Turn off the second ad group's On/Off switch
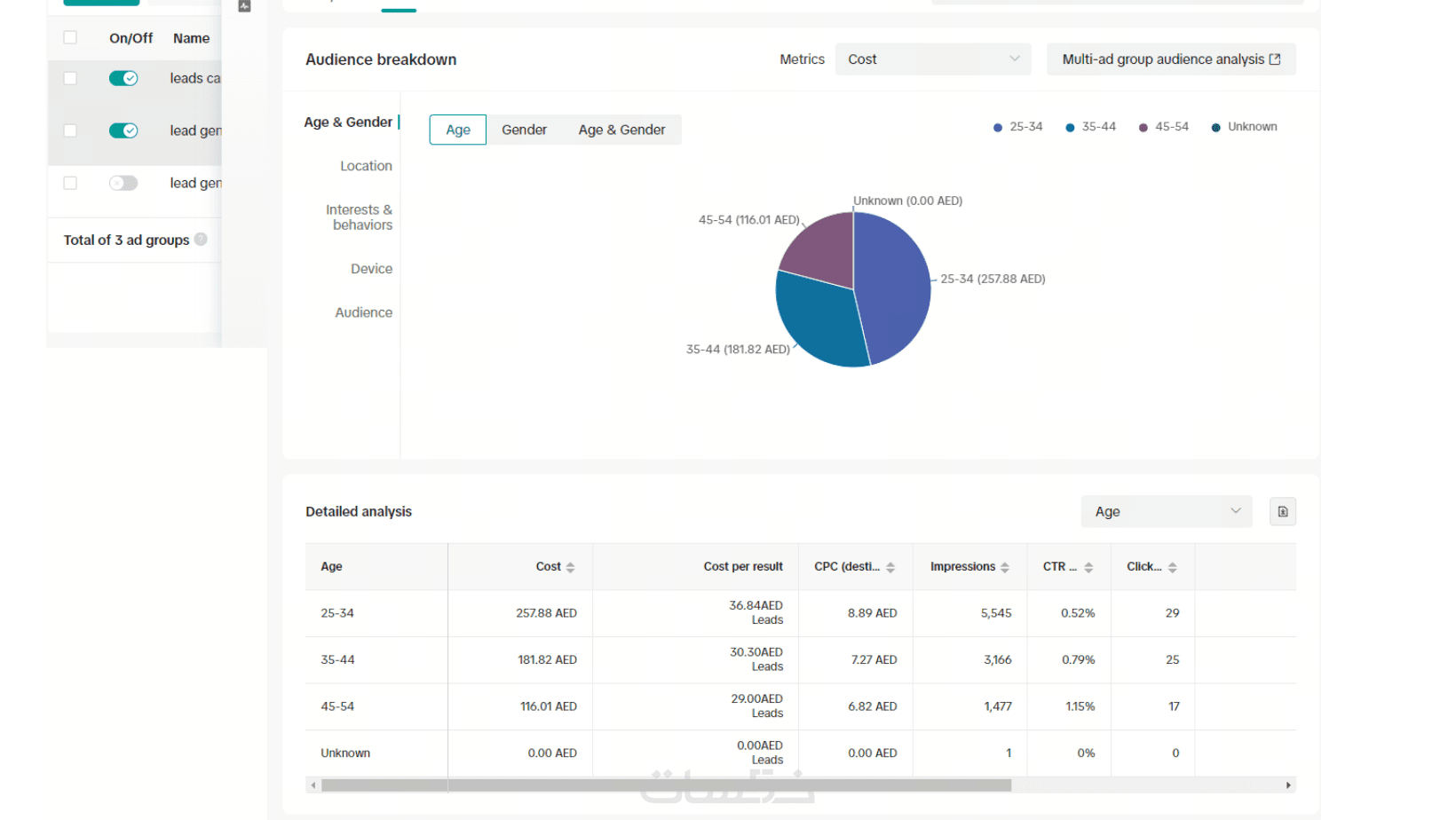The width and height of the screenshot is (1456, 820). [x=123, y=130]
